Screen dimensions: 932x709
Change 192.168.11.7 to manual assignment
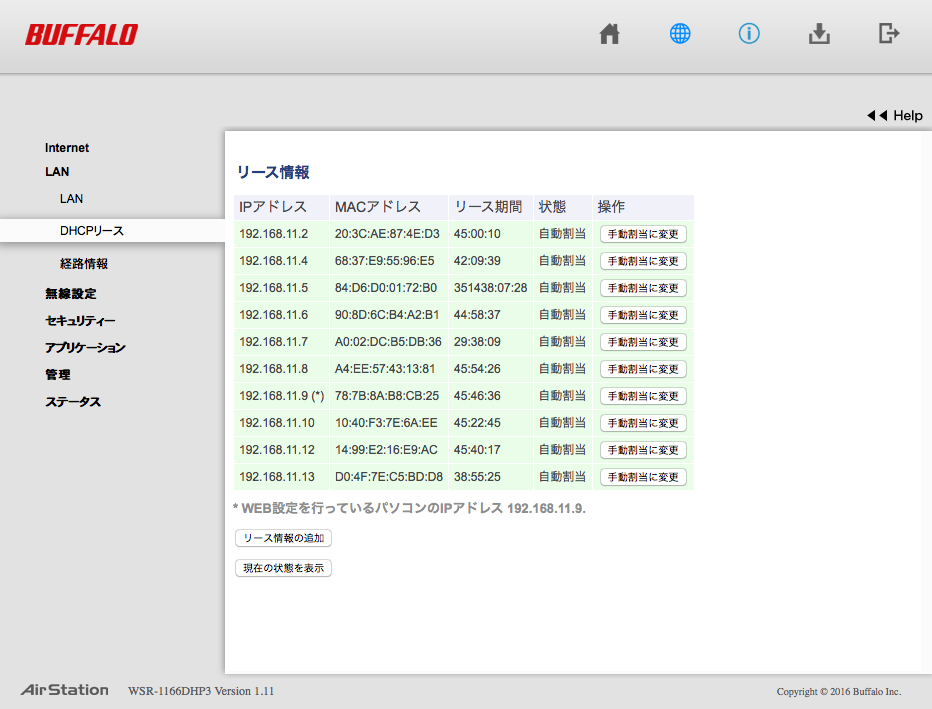click(x=643, y=342)
